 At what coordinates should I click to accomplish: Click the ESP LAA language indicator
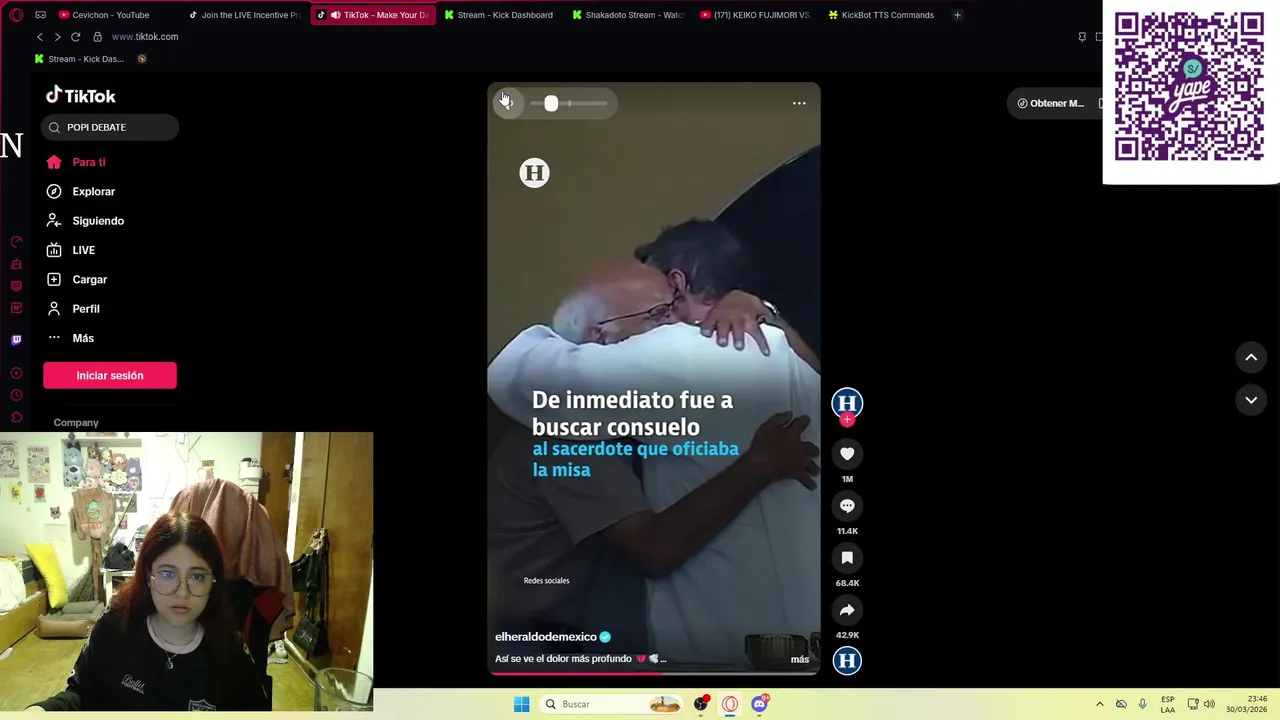click(1168, 704)
